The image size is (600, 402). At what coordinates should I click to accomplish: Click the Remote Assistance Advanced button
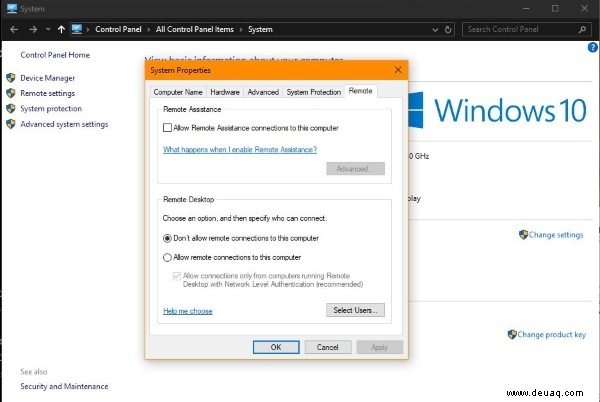coord(355,169)
